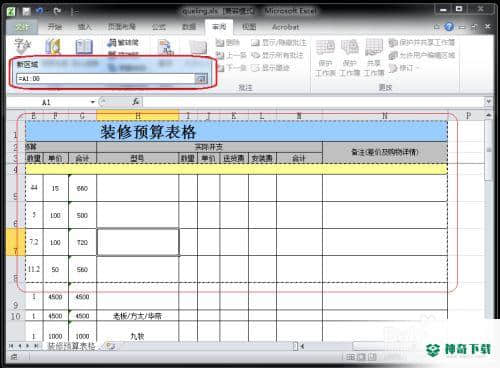Toggle Show All Comments (显示所有批注)

tap(278, 55)
